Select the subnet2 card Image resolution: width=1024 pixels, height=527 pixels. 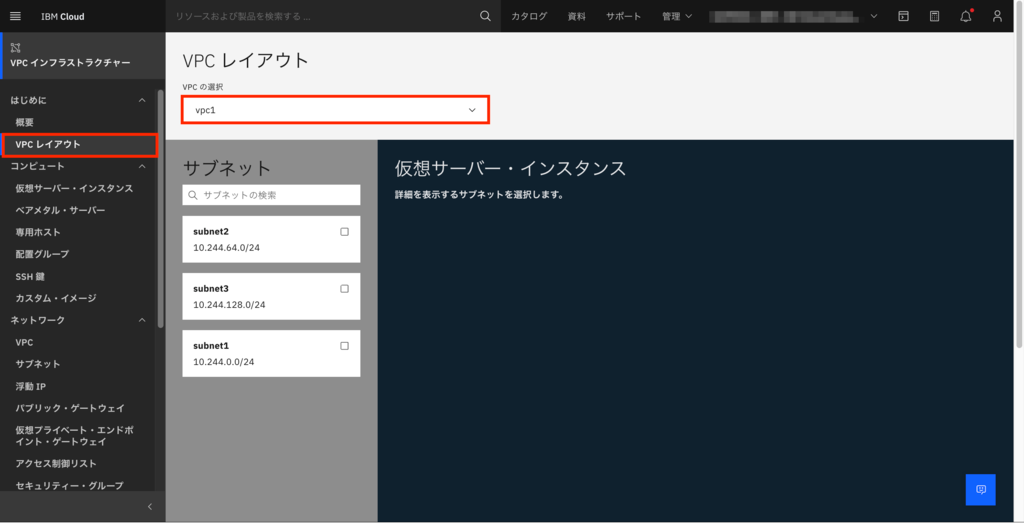pyautogui.click(x=271, y=240)
